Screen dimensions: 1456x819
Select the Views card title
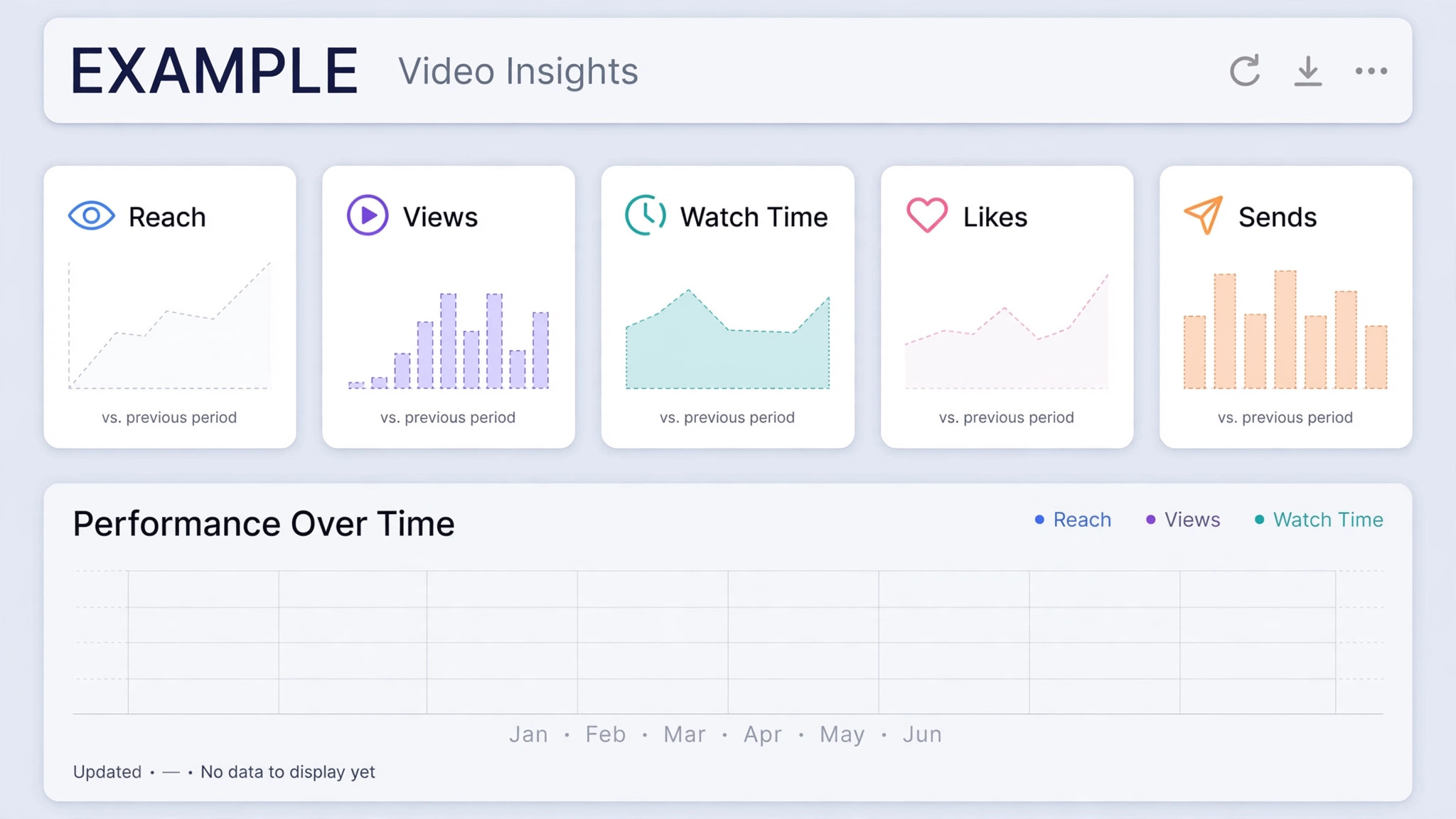coord(440,217)
